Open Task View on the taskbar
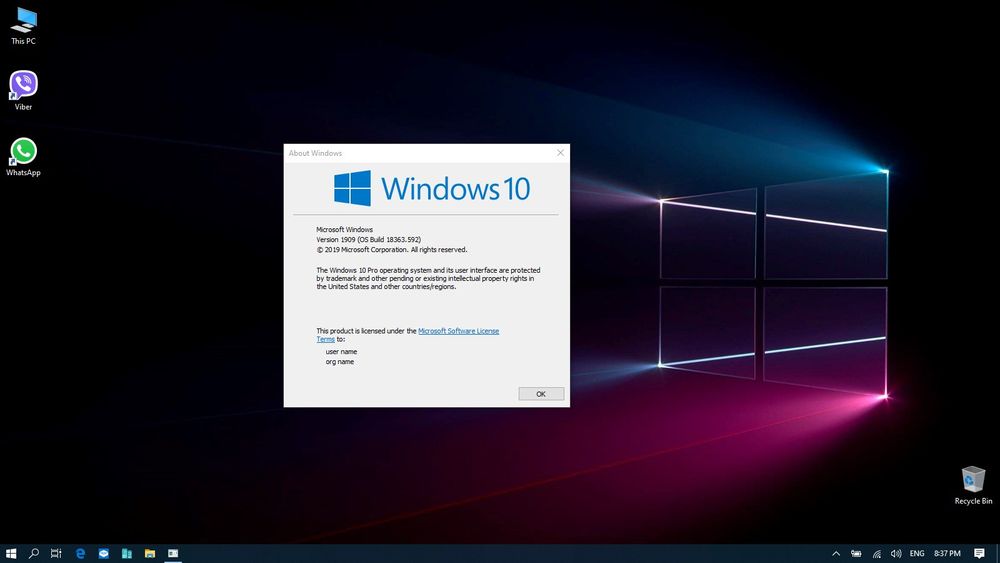The height and width of the screenshot is (563, 1000). point(56,553)
